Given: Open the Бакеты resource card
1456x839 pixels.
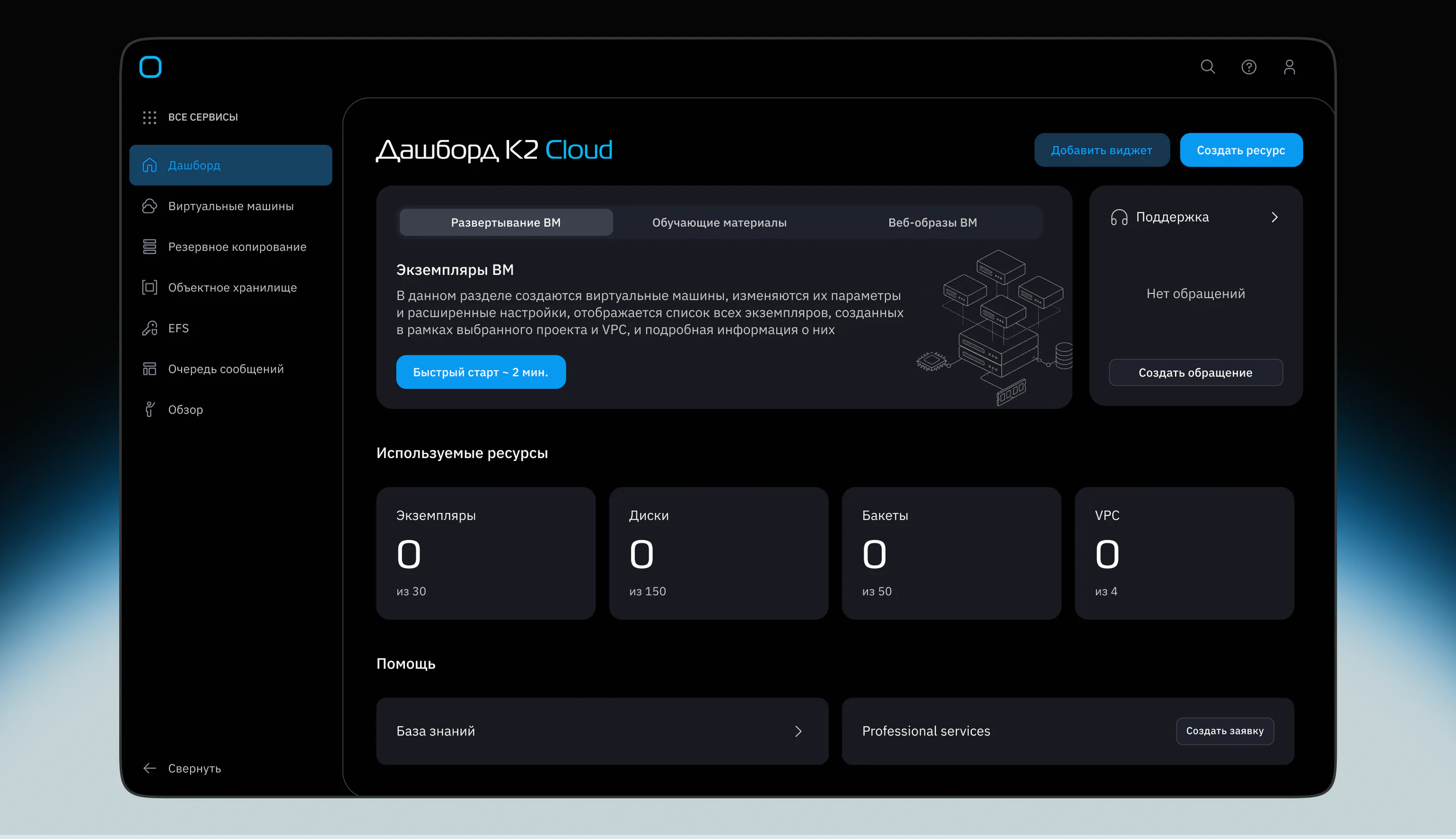Looking at the screenshot, I should pos(951,553).
